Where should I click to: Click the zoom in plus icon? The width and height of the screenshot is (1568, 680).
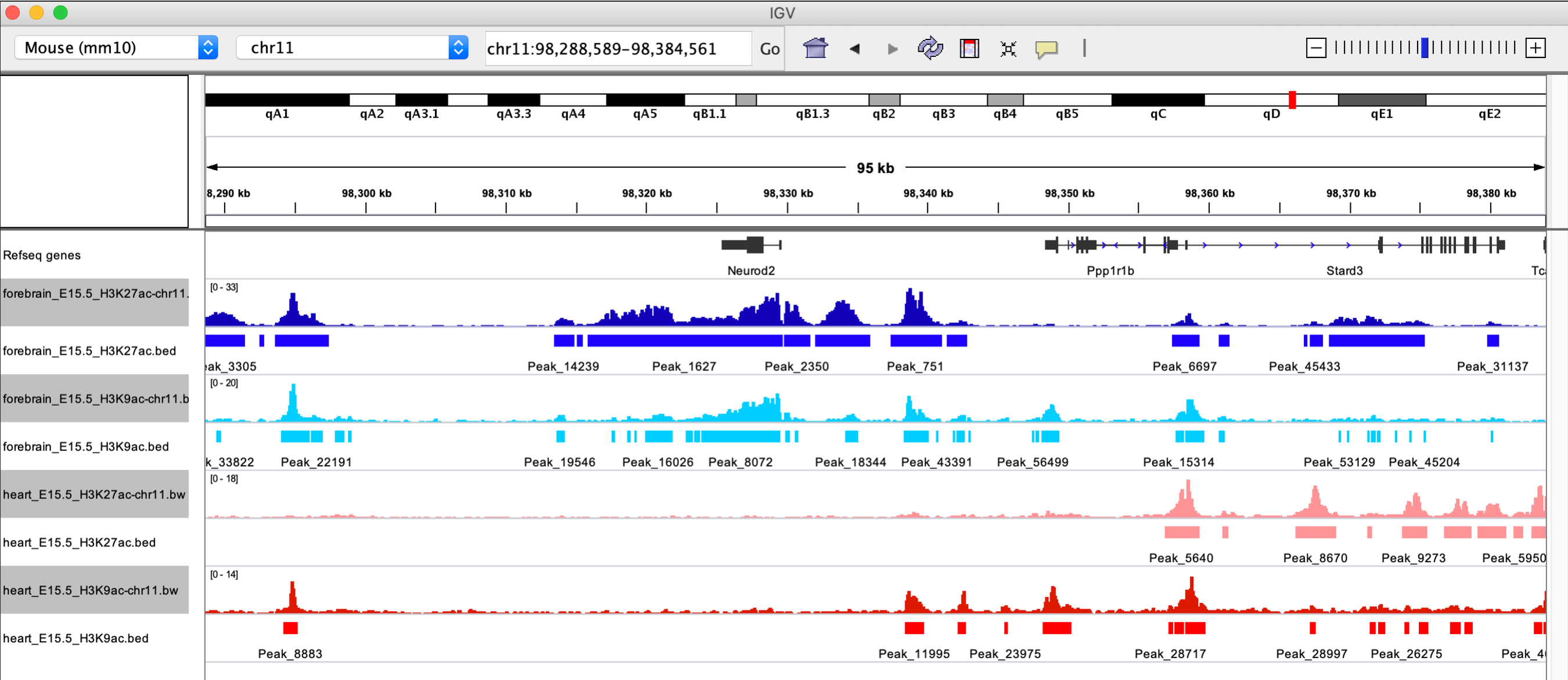pos(1535,48)
